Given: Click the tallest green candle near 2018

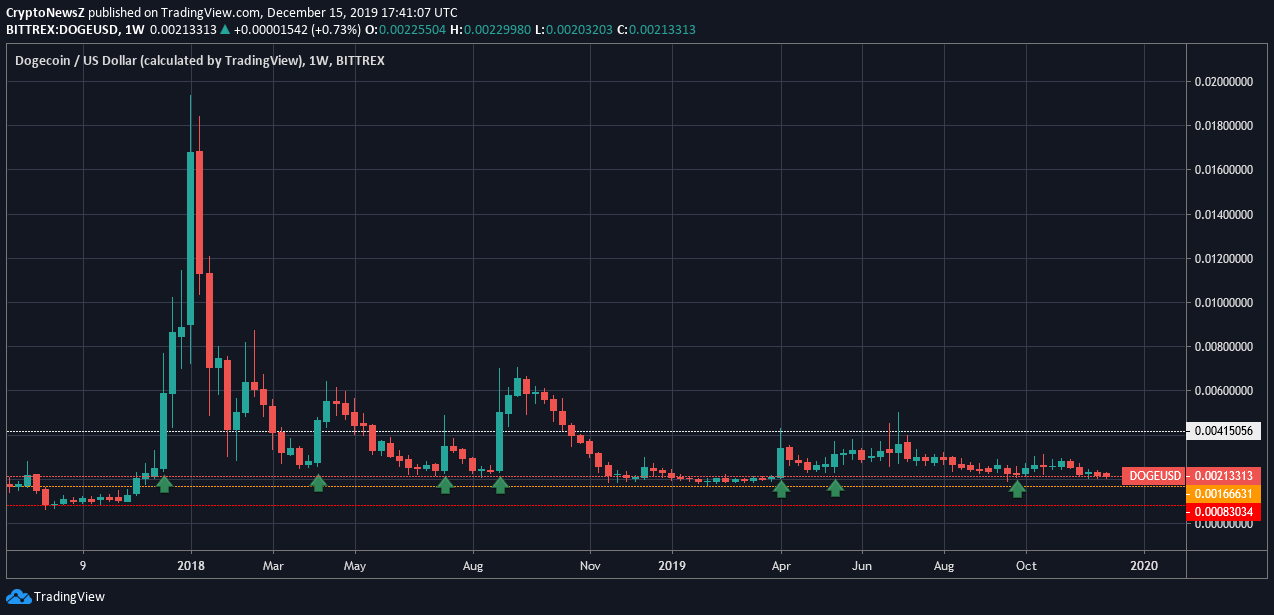Looking at the screenshot, I should click(x=191, y=237).
